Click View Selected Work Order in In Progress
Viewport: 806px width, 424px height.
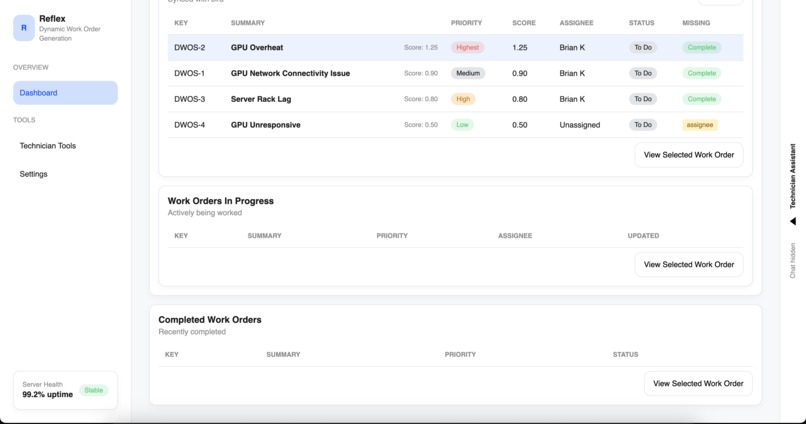tap(689, 265)
